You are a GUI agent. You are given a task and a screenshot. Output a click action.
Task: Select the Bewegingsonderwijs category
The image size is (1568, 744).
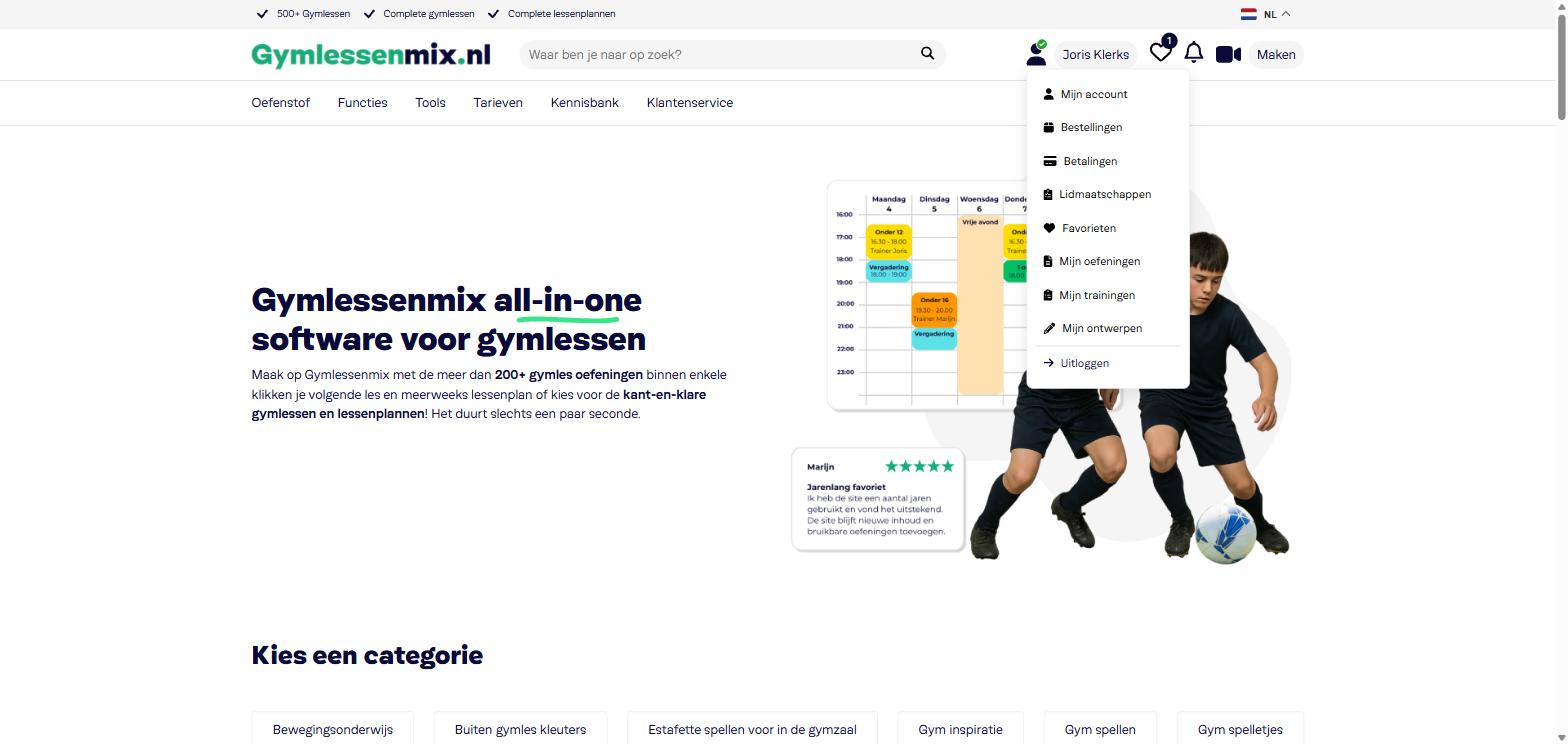tap(333, 729)
